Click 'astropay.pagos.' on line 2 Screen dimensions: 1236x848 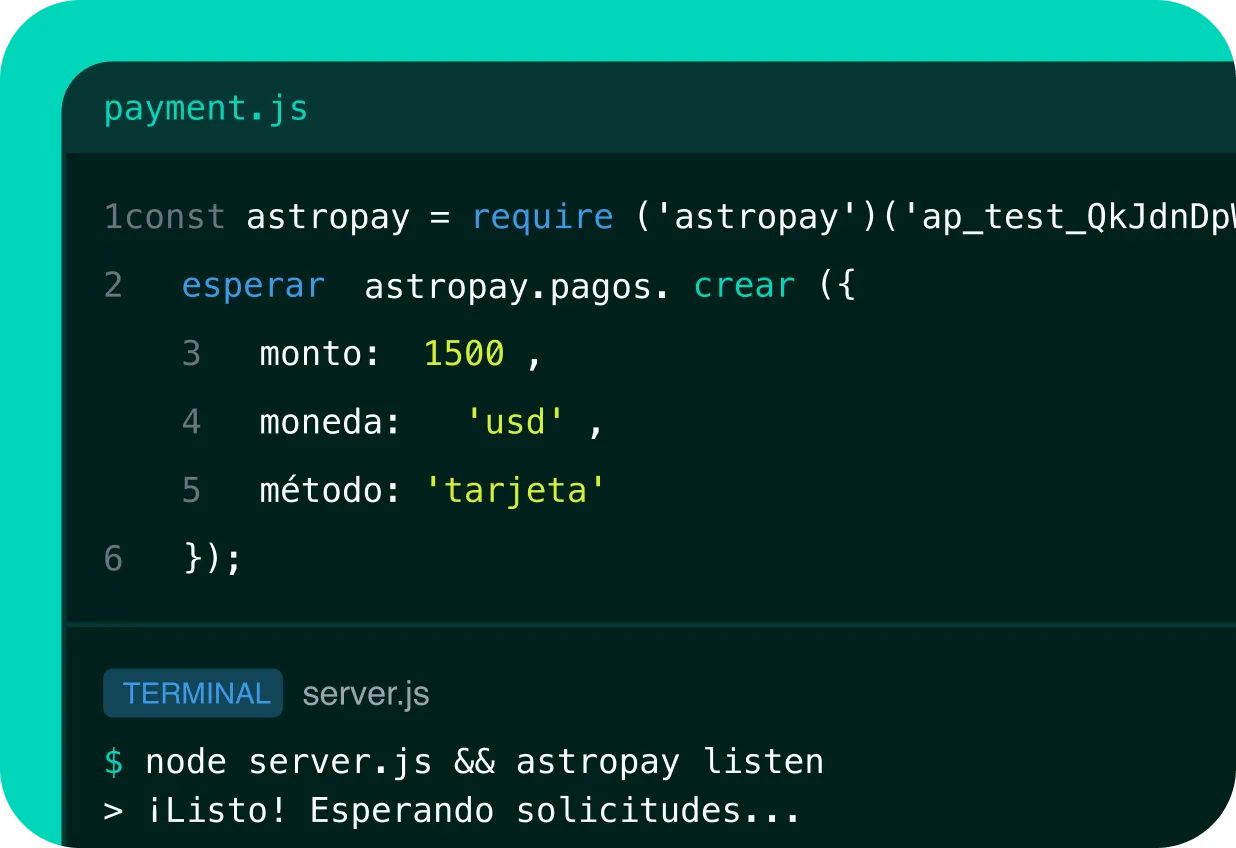click(x=516, y=286)
